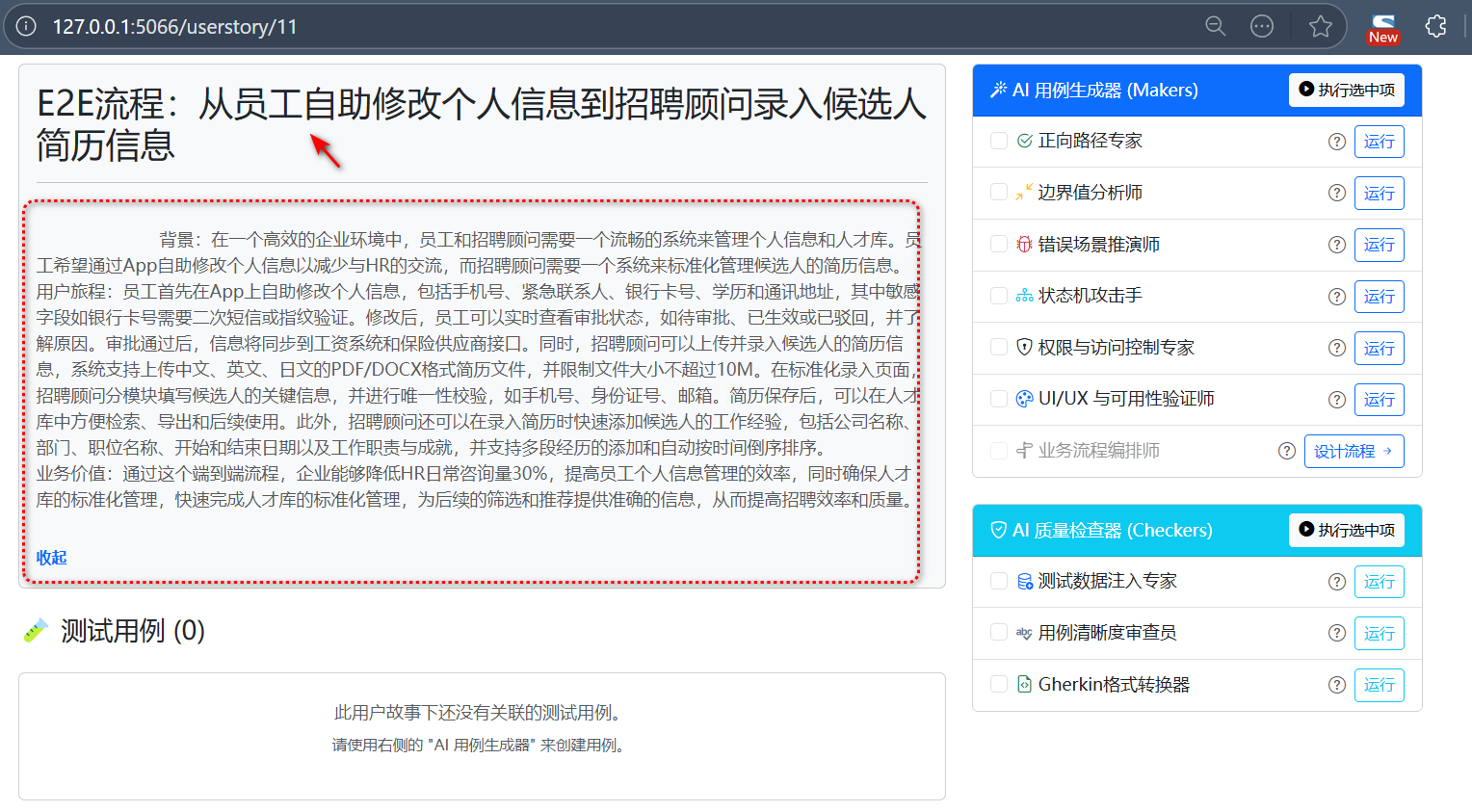Screen dimensions: 1472x812
Task: Click the AI 用例生成器 (Makers) title
Action: 1105,90
